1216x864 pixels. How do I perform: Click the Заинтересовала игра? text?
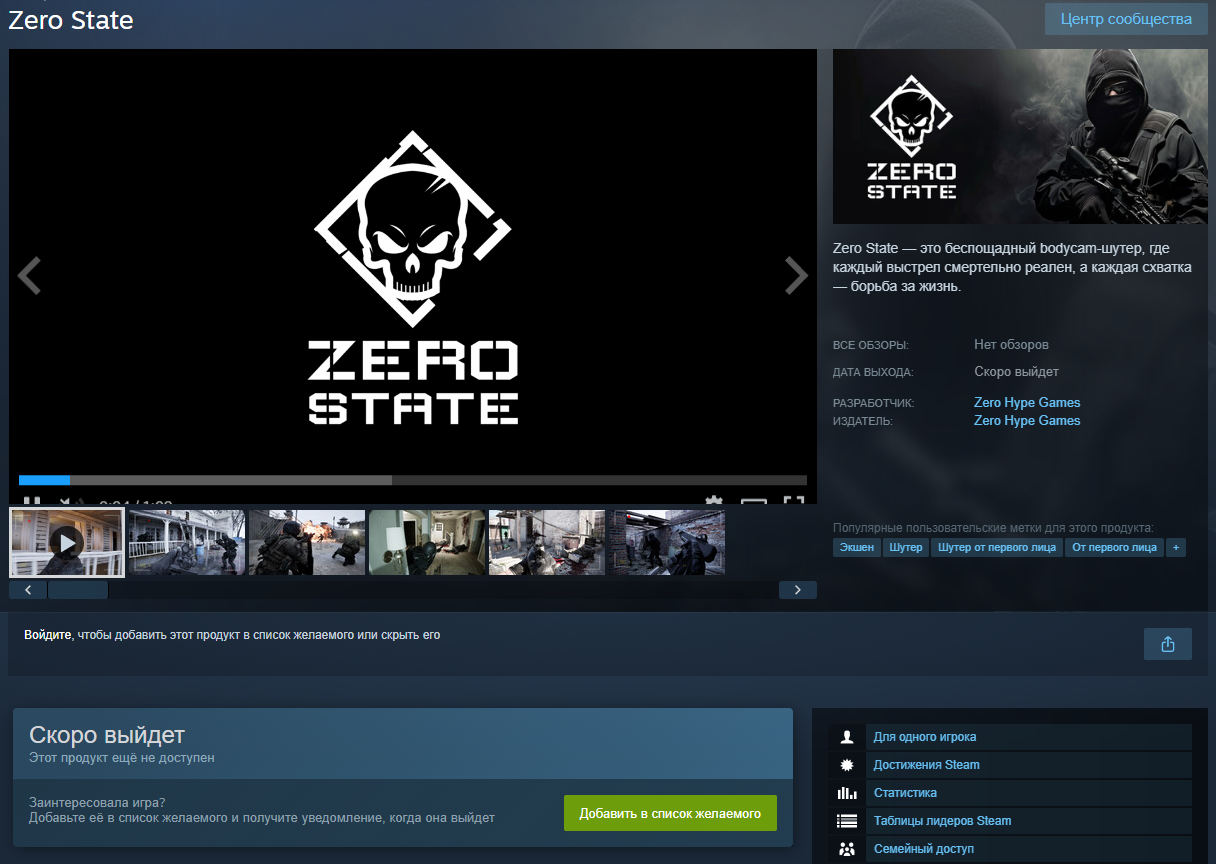point(97,802)
